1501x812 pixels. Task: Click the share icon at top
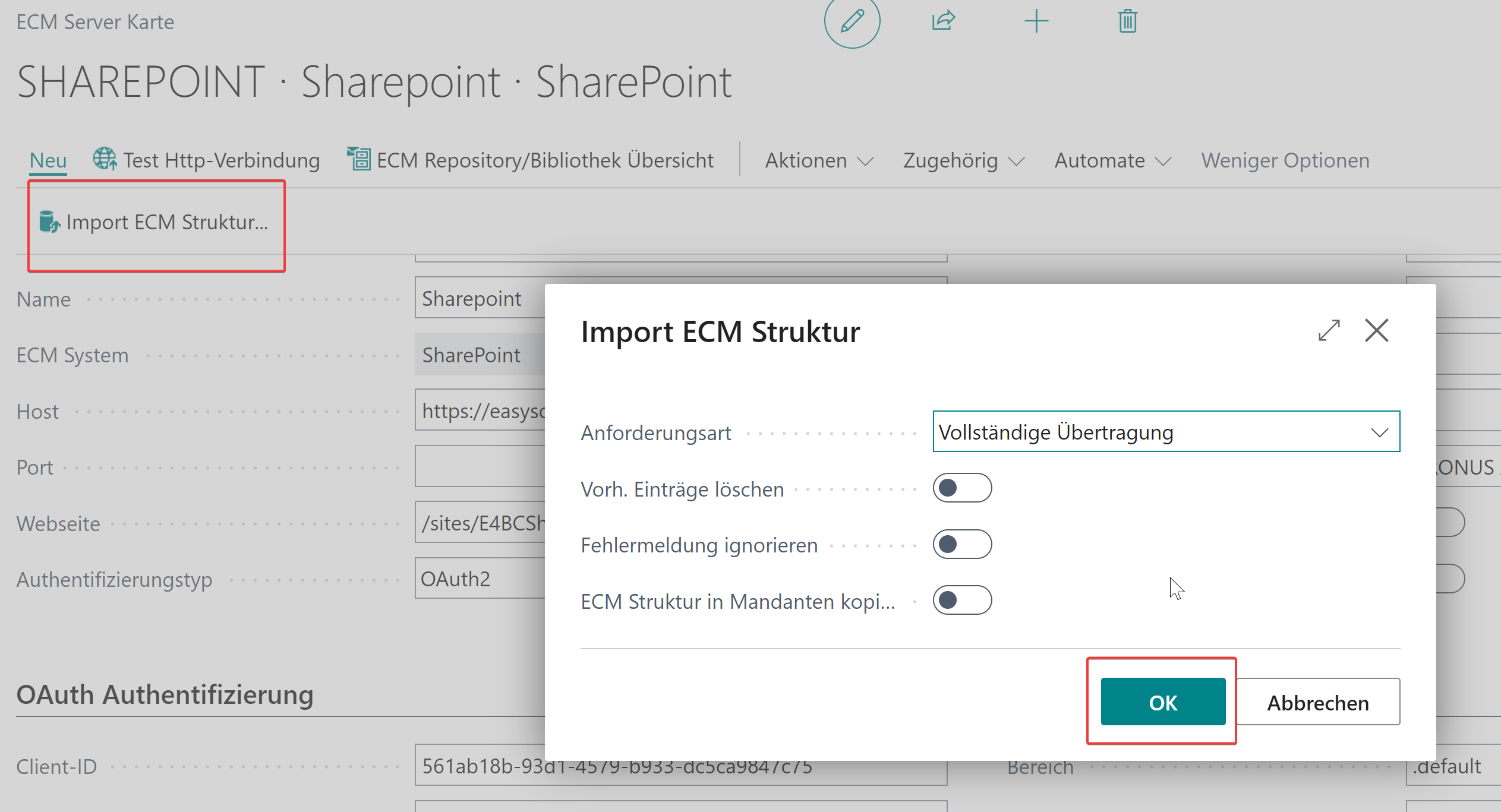tap(943, 21)
